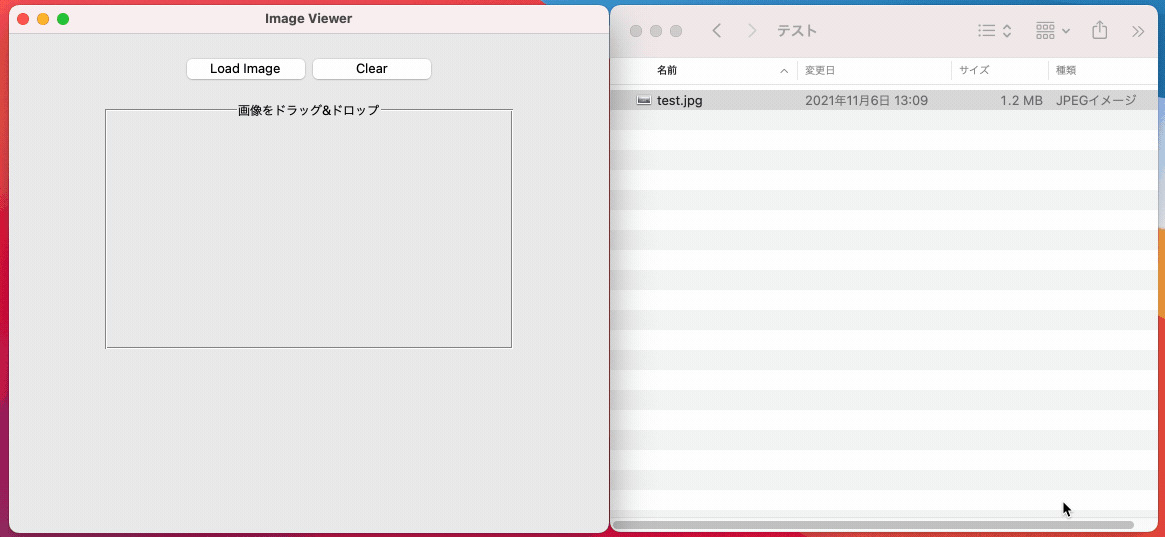
Task: Click the test.jpg file icon
Action: pos(644,100)
